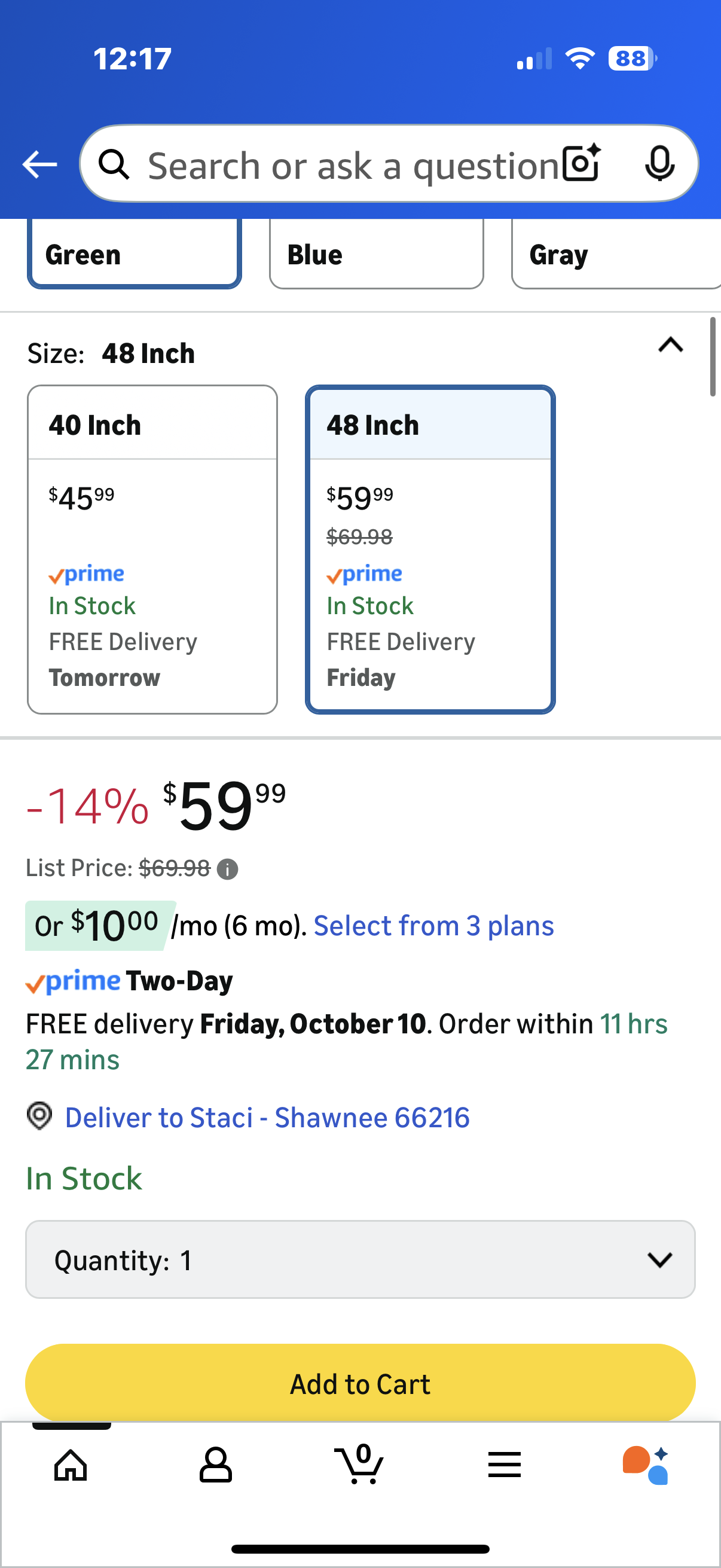
Task: Open the account profile icon
Action: point(215,1465)
